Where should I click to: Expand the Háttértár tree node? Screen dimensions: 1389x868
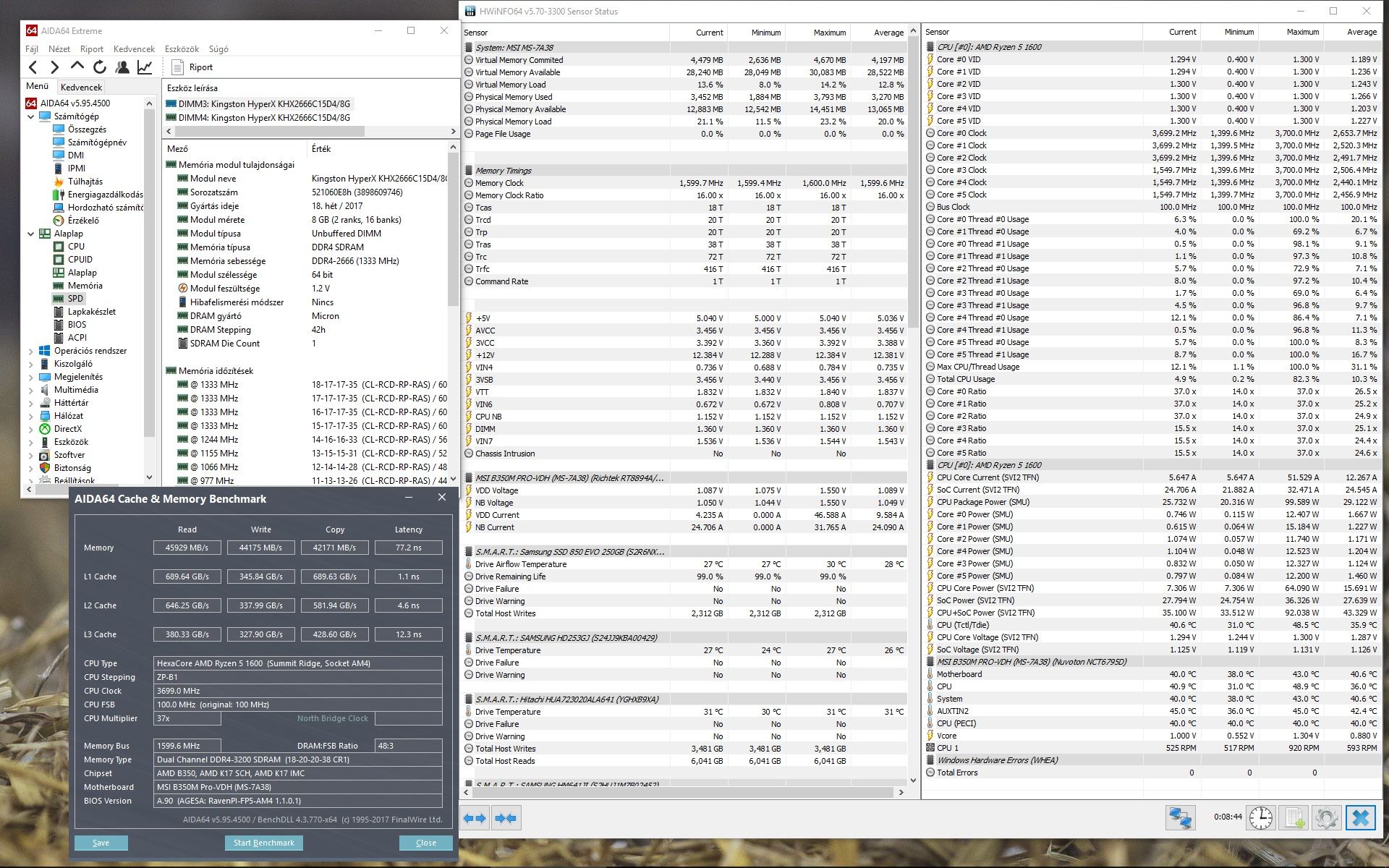pyautogui.click(x=31, y=403)
